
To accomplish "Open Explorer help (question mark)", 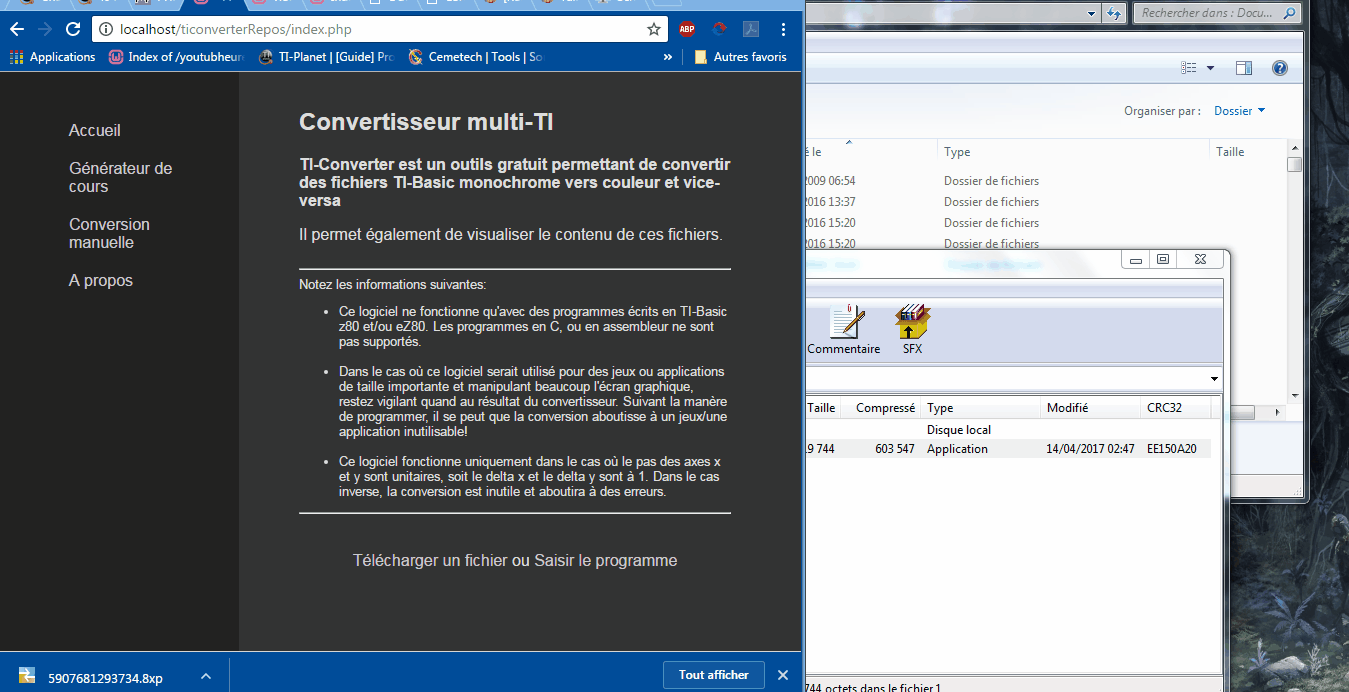I will tap(1279, 68).
